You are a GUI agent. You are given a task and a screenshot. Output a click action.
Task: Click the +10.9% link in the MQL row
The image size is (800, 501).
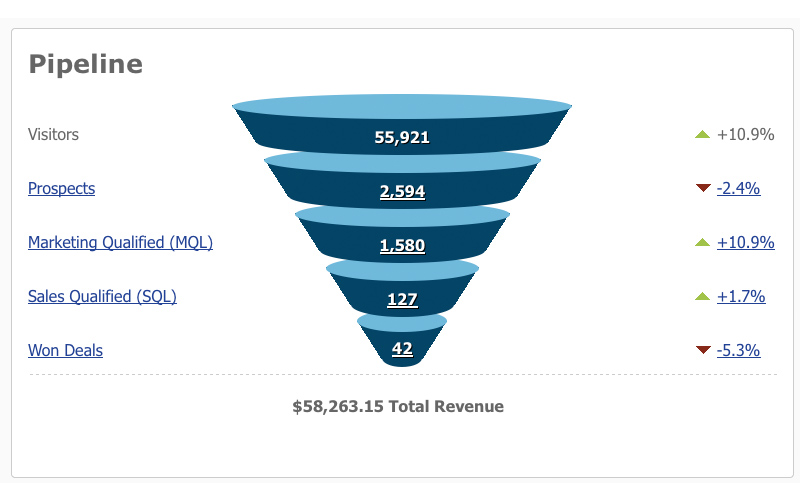point(746,242)
